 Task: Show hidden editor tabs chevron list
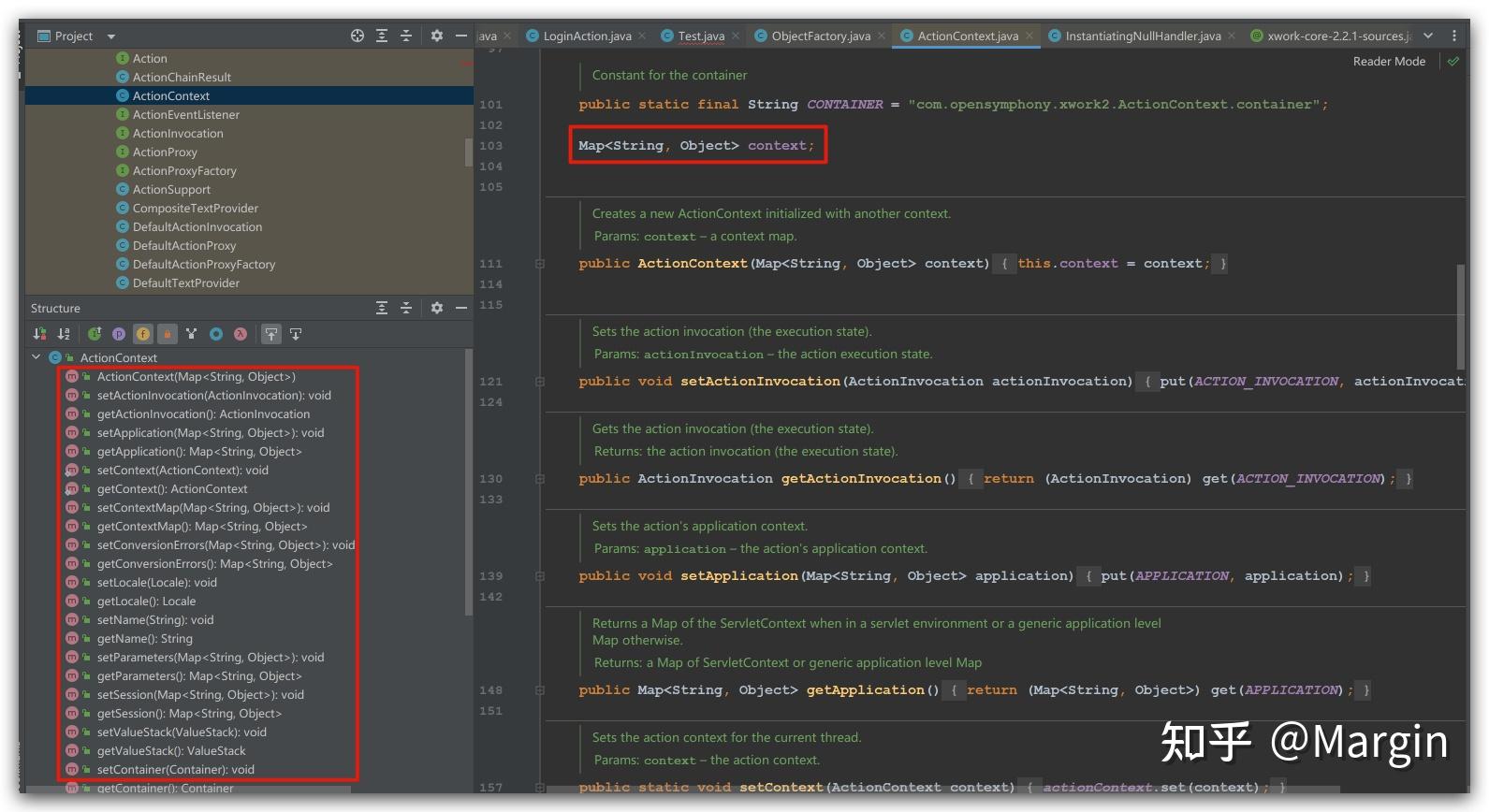pyautogui.click(x=1428, y=36)
